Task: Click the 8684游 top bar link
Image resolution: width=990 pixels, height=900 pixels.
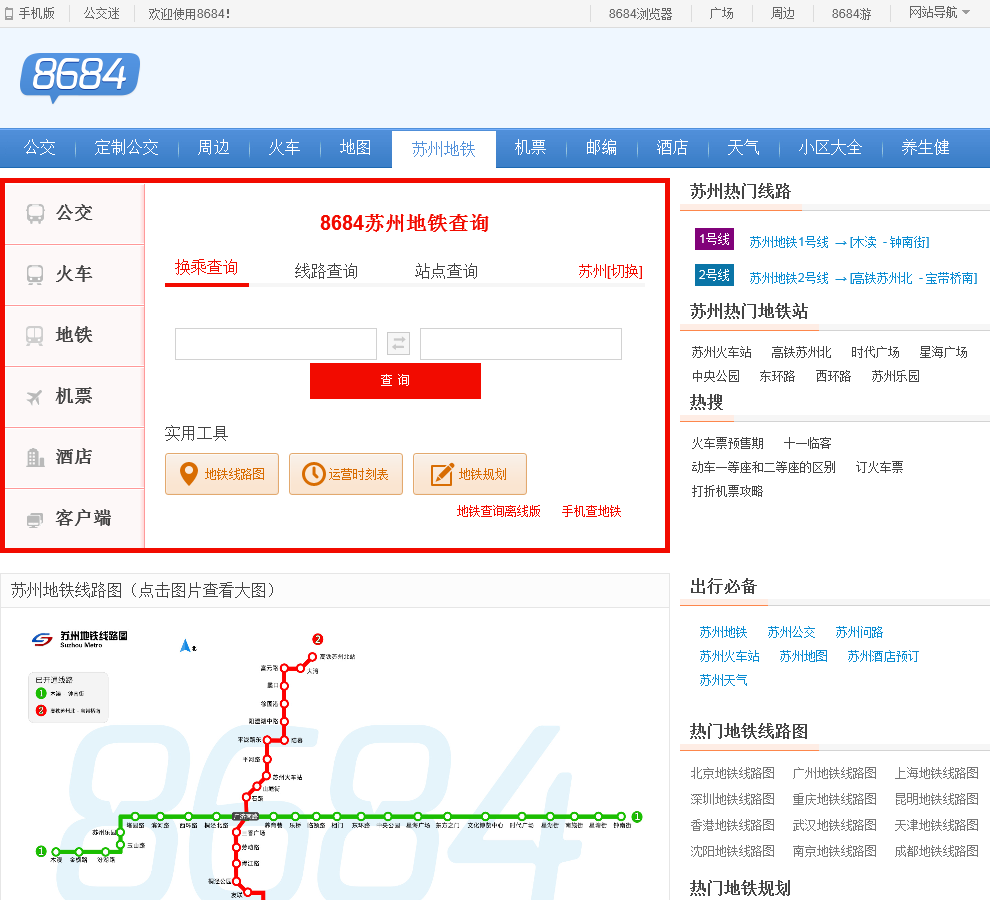Action: [x=851, y=14]
